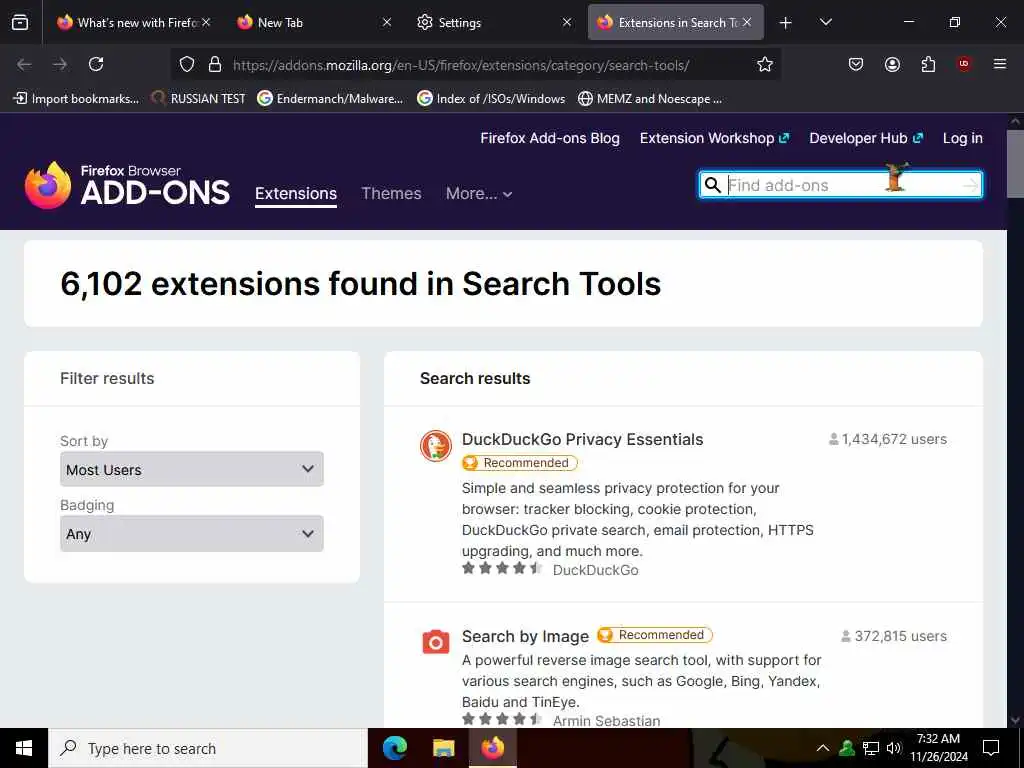Bookmark this page with the star icon
Viewport: 1024px width, 768px height.
[765, 64]
